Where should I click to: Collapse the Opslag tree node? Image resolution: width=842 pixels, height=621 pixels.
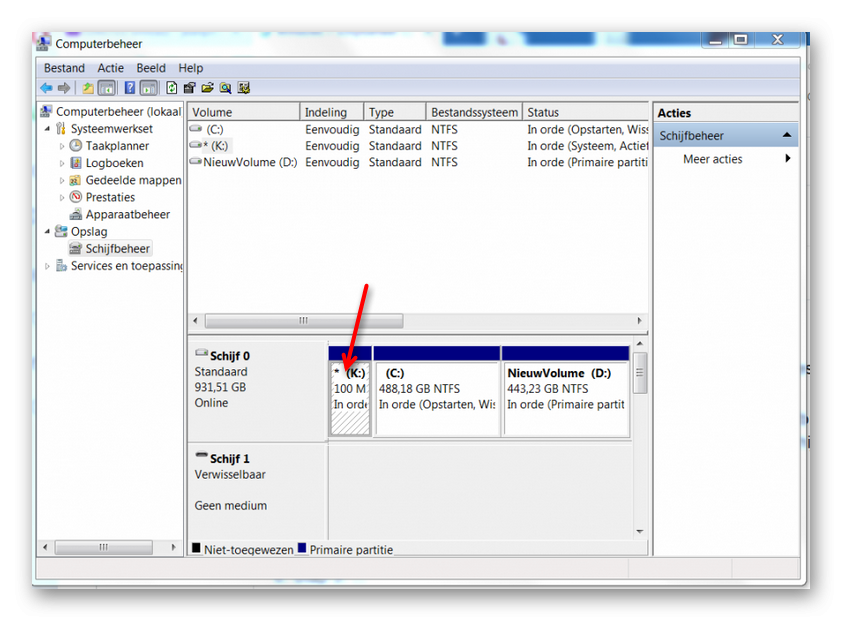click(x=47, y=232)
